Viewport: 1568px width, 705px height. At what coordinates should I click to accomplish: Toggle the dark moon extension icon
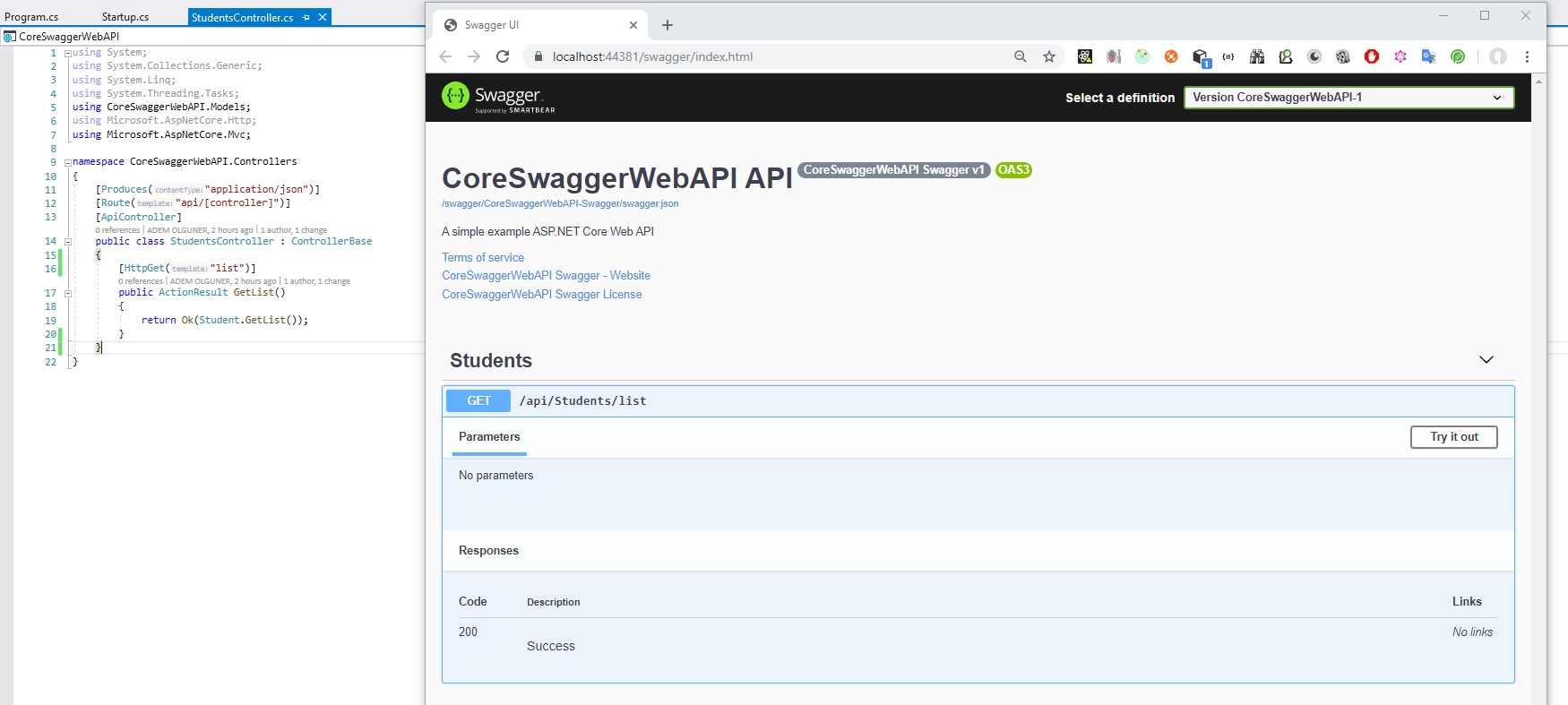point(1314,56)
